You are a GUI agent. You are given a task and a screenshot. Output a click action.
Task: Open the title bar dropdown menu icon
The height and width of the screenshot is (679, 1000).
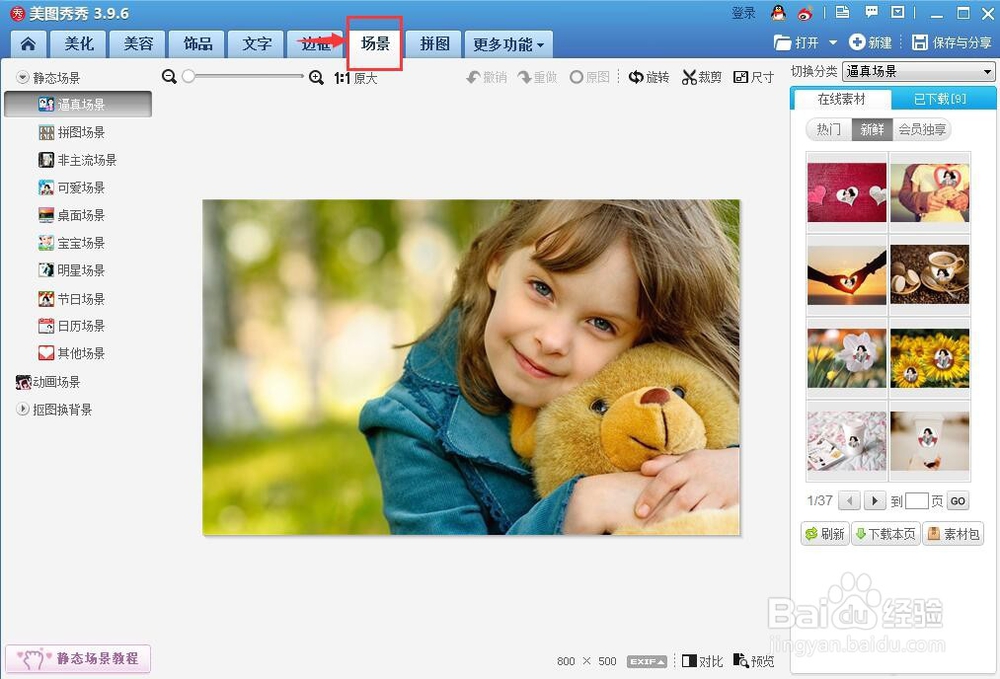click(898, 12)
